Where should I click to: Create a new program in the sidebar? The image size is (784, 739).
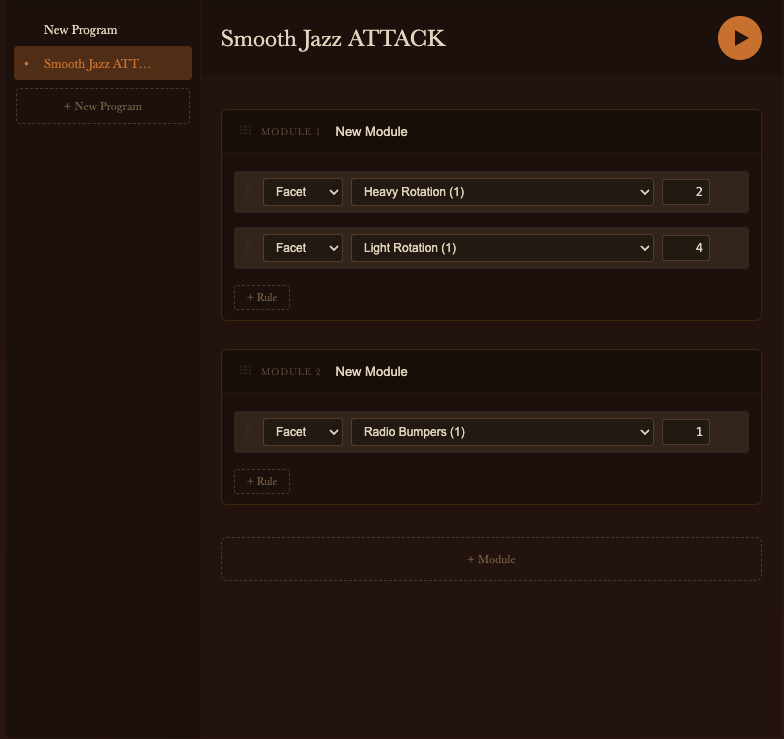pyautogui.click(x=102, y=106)
